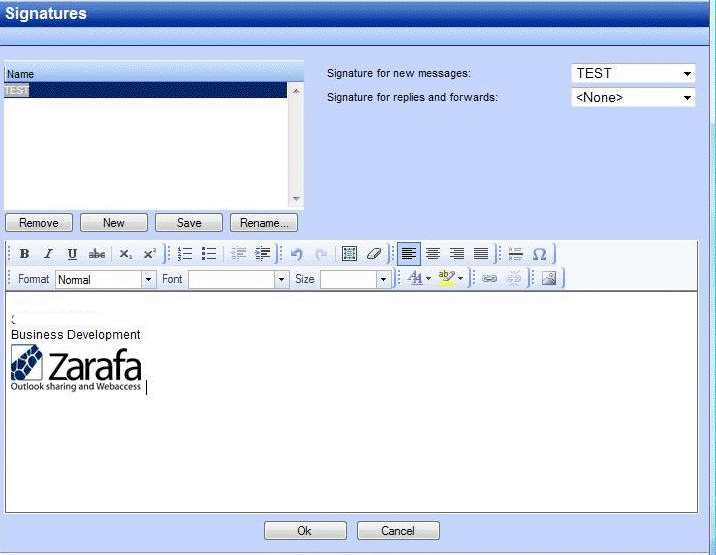
Task: Click the insert special character omega icon
Action: point(539,254)
